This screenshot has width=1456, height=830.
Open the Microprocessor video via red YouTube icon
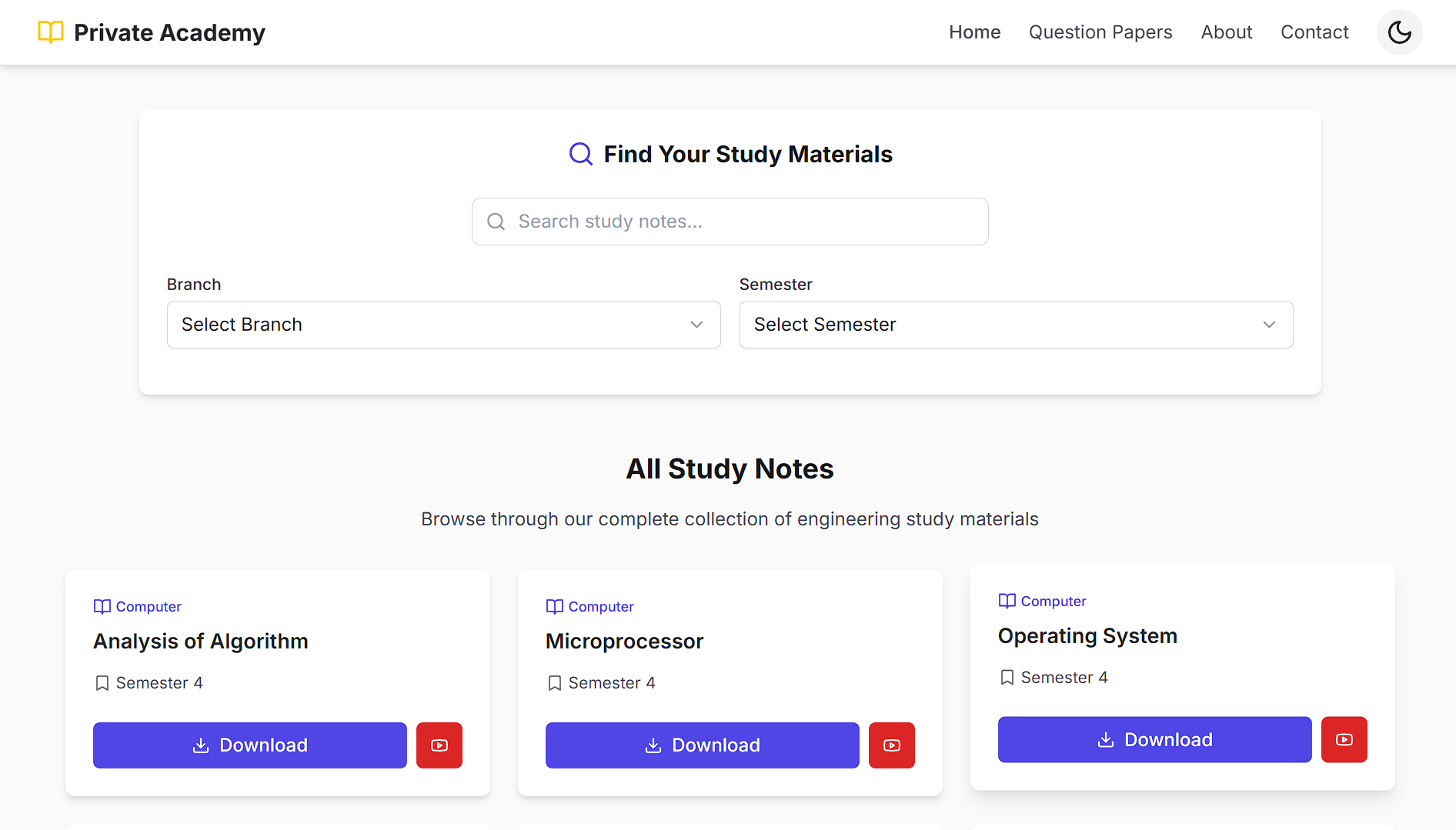pos(891,745)
